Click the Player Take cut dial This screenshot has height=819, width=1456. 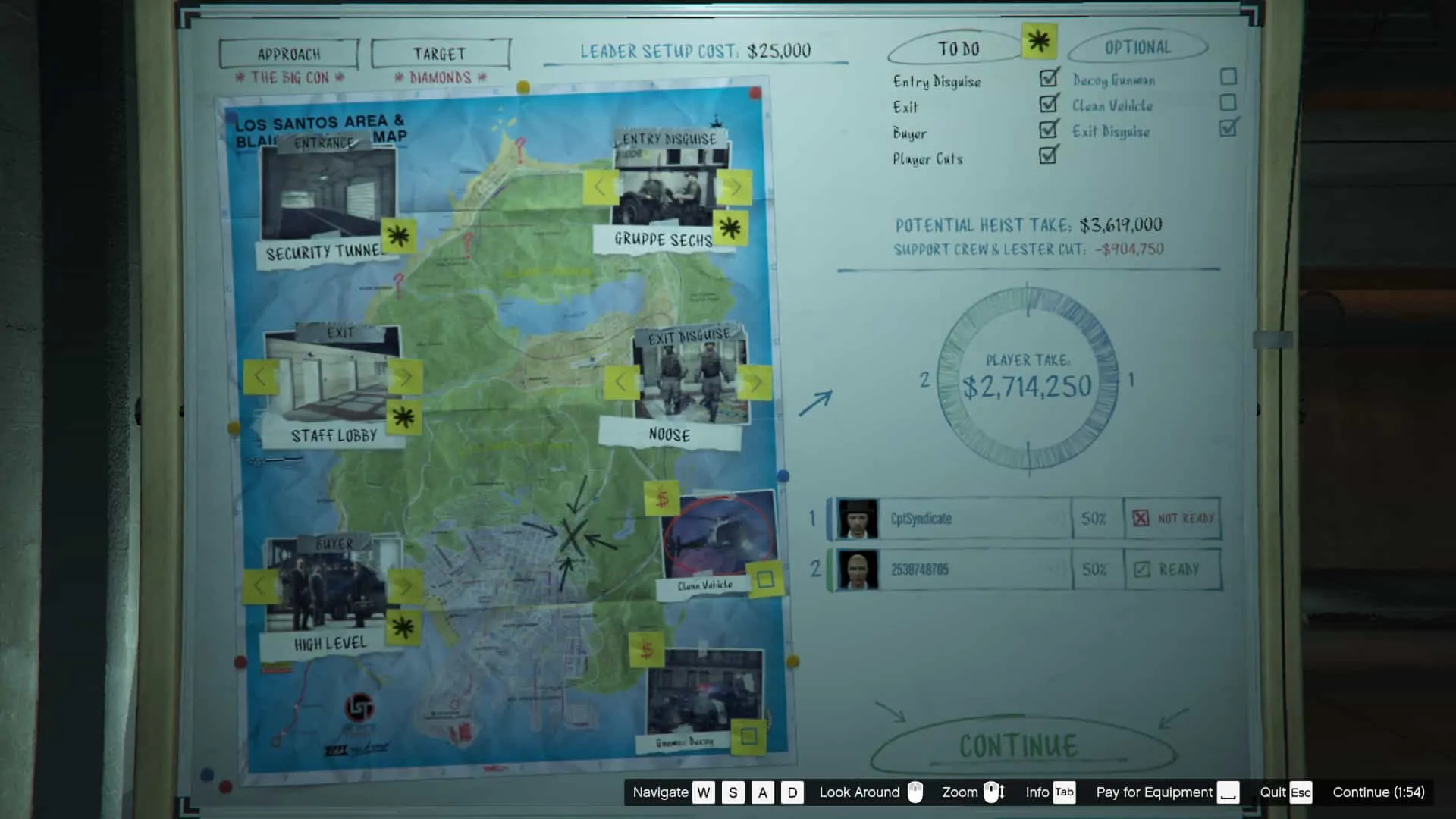click(x=1028, y=378)
